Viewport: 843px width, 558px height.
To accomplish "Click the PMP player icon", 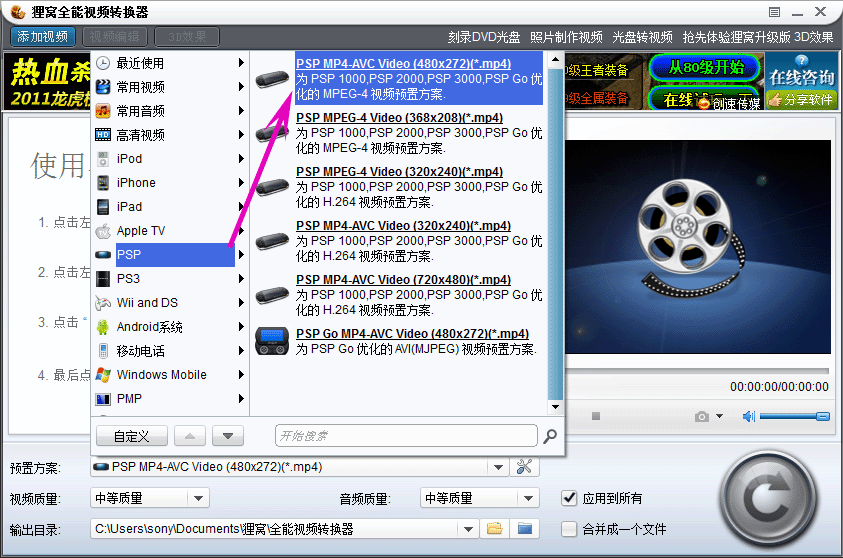I will 103,399.
